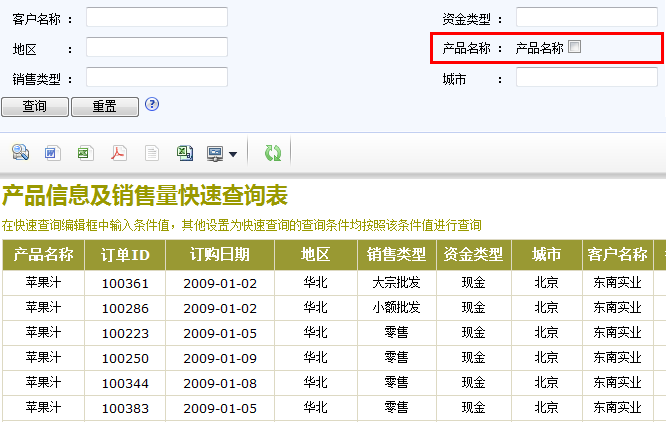Select the order ID 100361 cell
This screenshot has width=666, height=422.
tap(125, 283)
